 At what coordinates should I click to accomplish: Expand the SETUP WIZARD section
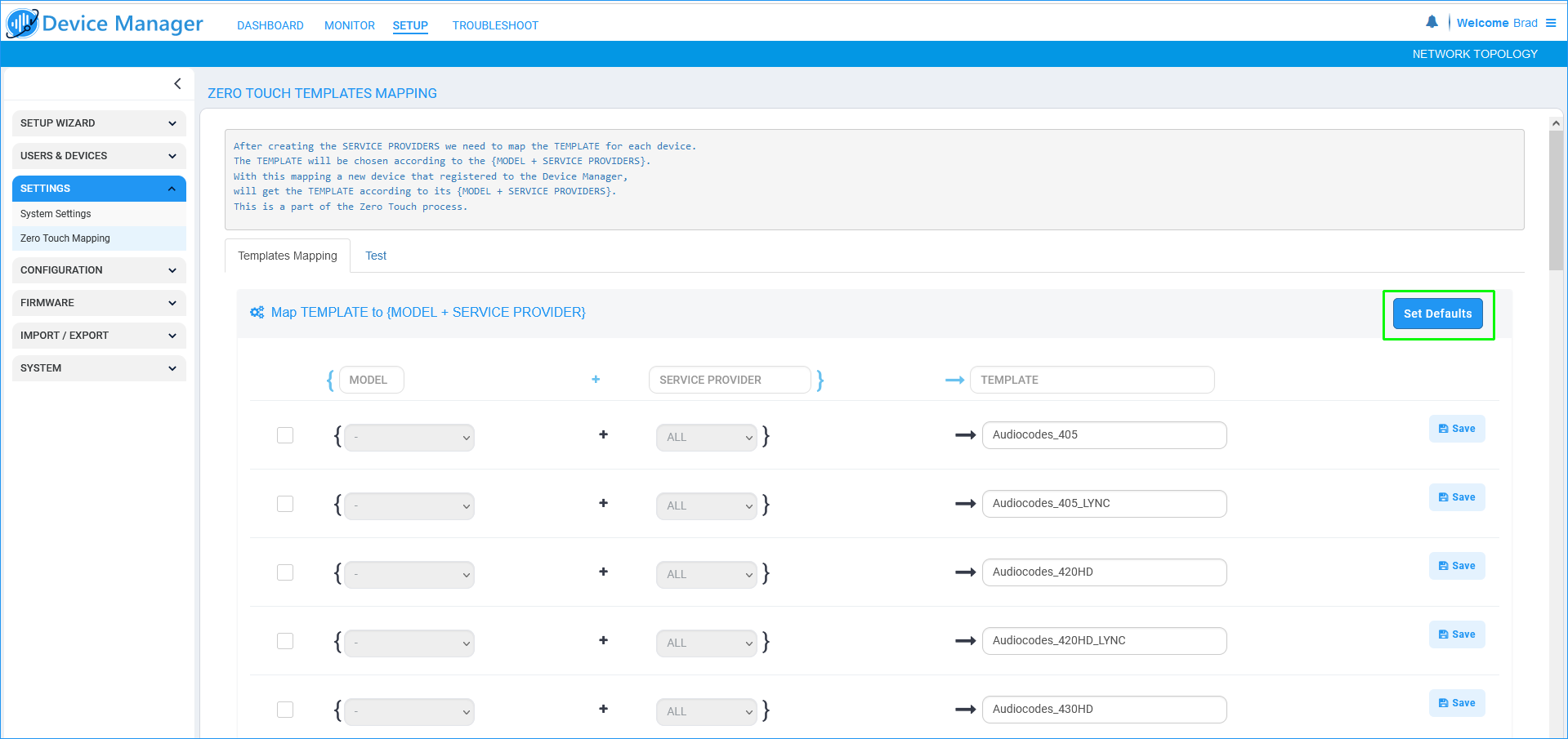tap(99, 123)
